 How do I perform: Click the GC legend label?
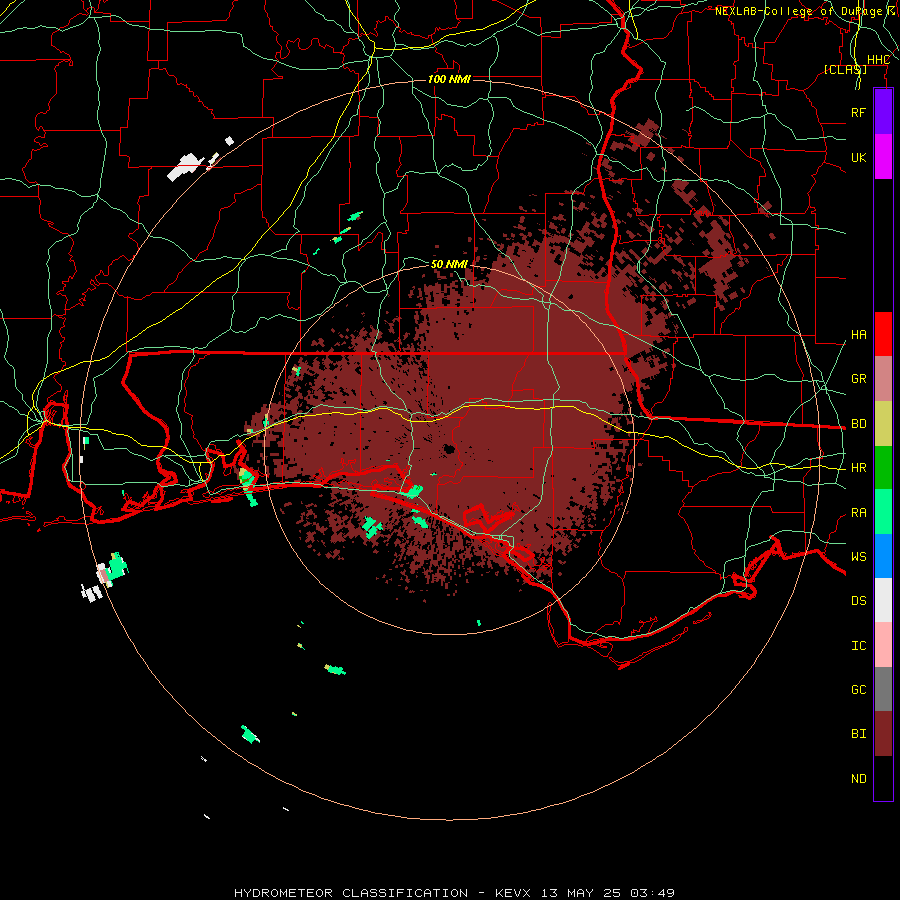[858, 690]
